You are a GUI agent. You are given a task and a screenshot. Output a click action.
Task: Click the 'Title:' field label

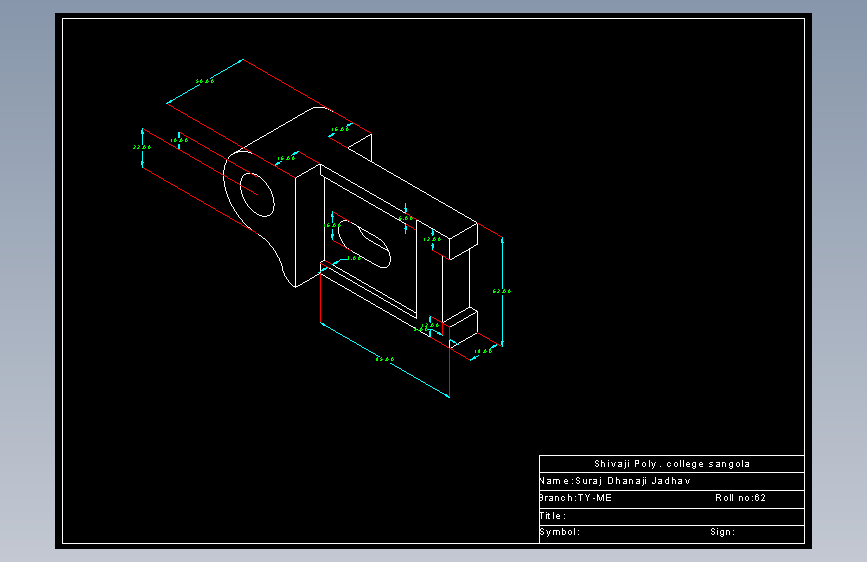(x=552, y=516)
